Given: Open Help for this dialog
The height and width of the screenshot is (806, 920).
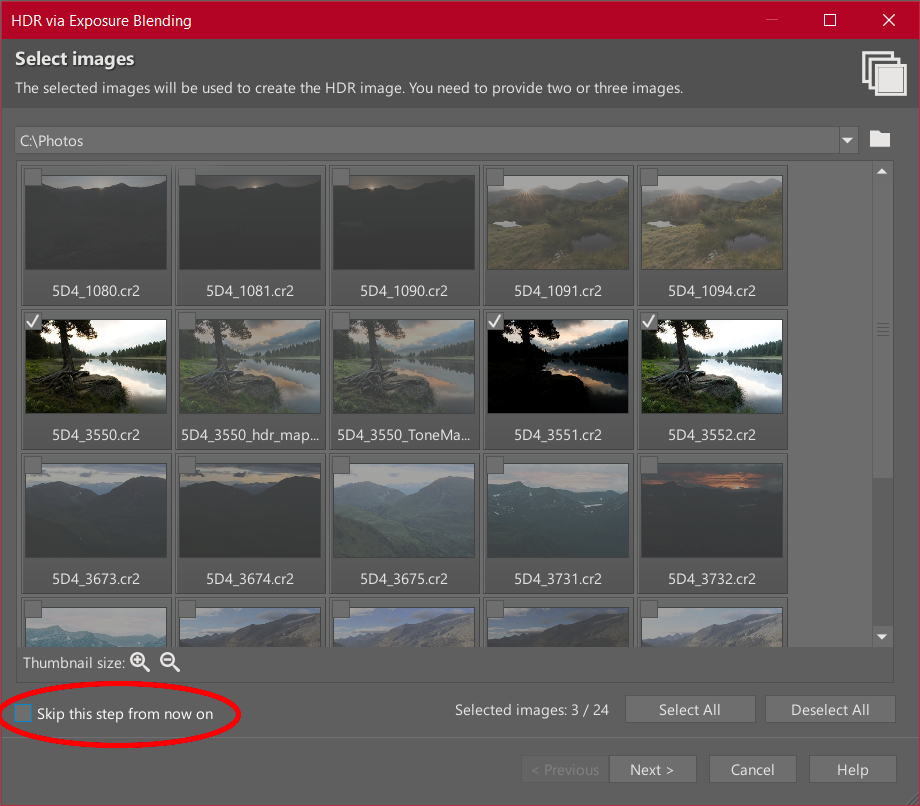Looking at the screenshot, I should [852, 769].
